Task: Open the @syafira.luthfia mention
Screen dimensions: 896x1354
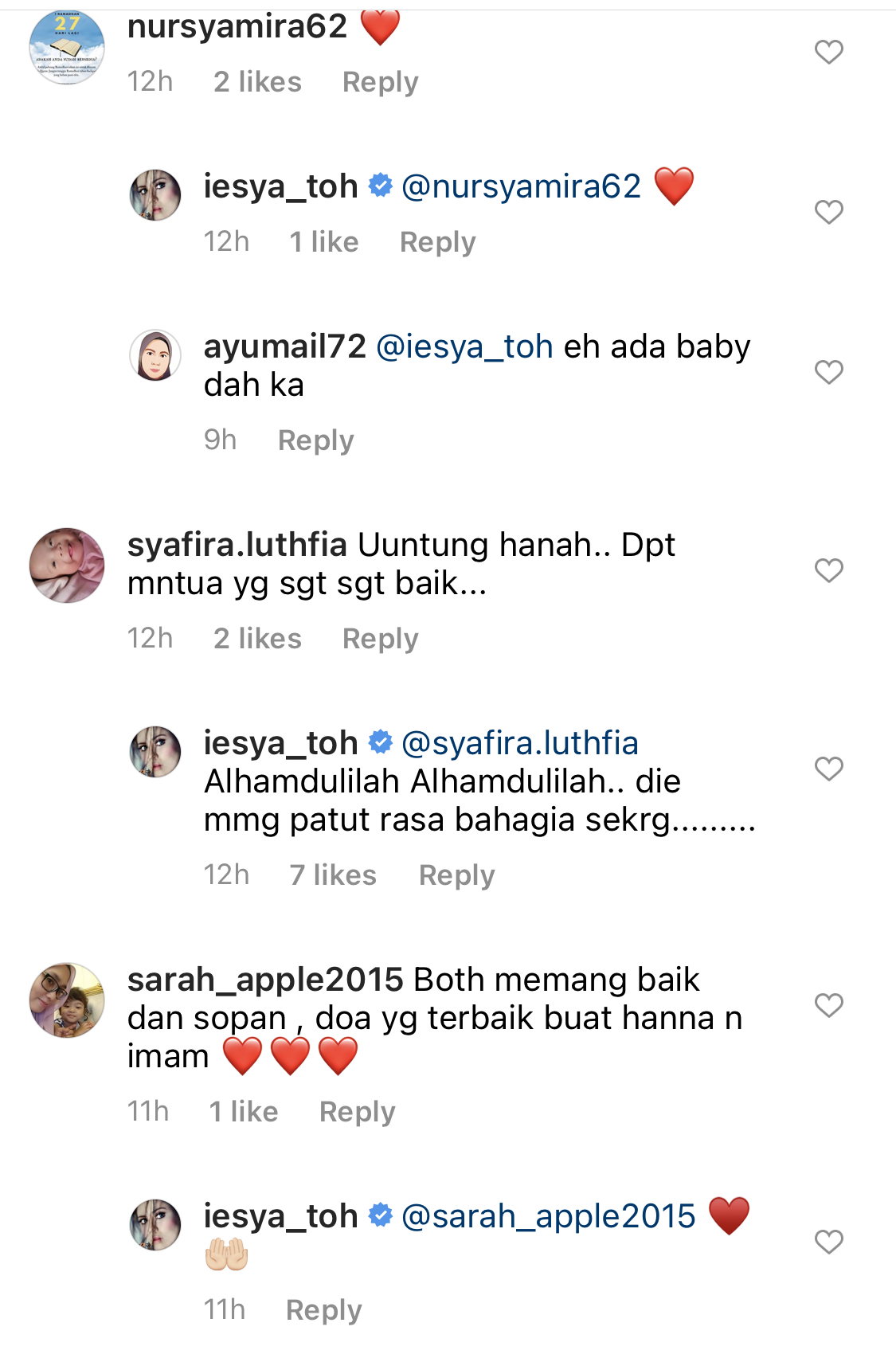Action: point(520,743)
